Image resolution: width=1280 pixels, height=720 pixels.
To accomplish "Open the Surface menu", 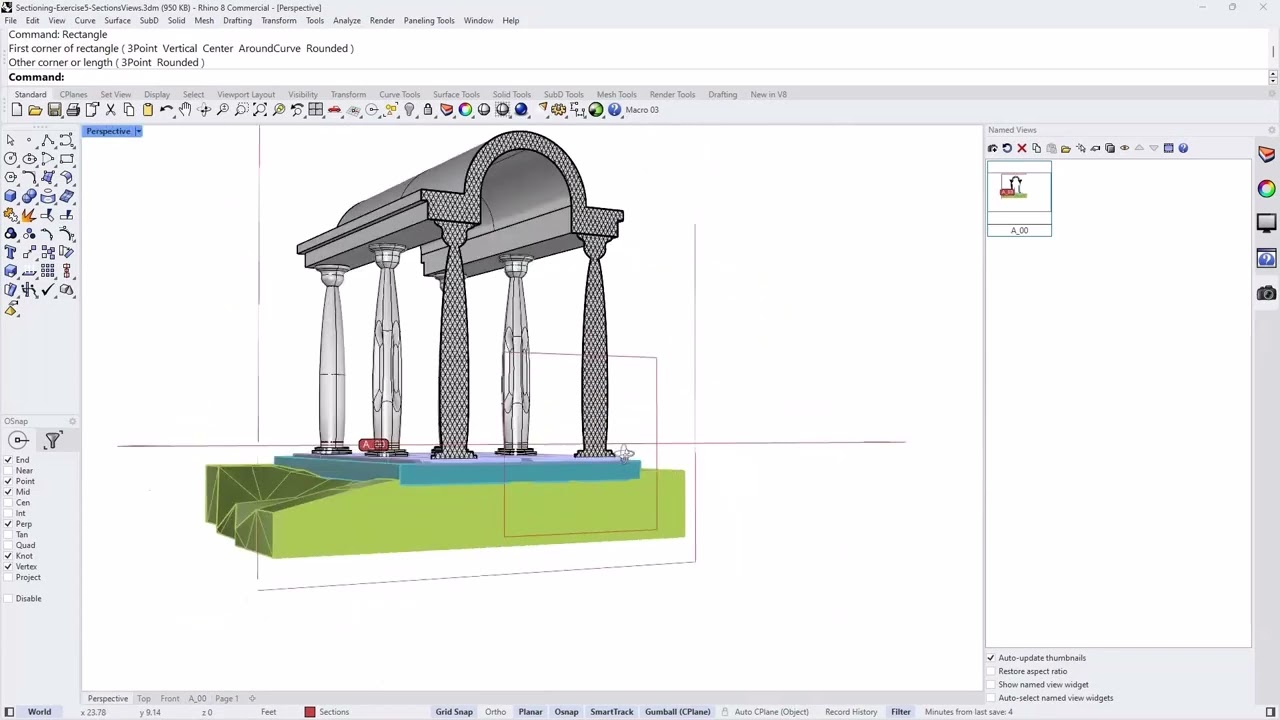I will click(117, 20).
